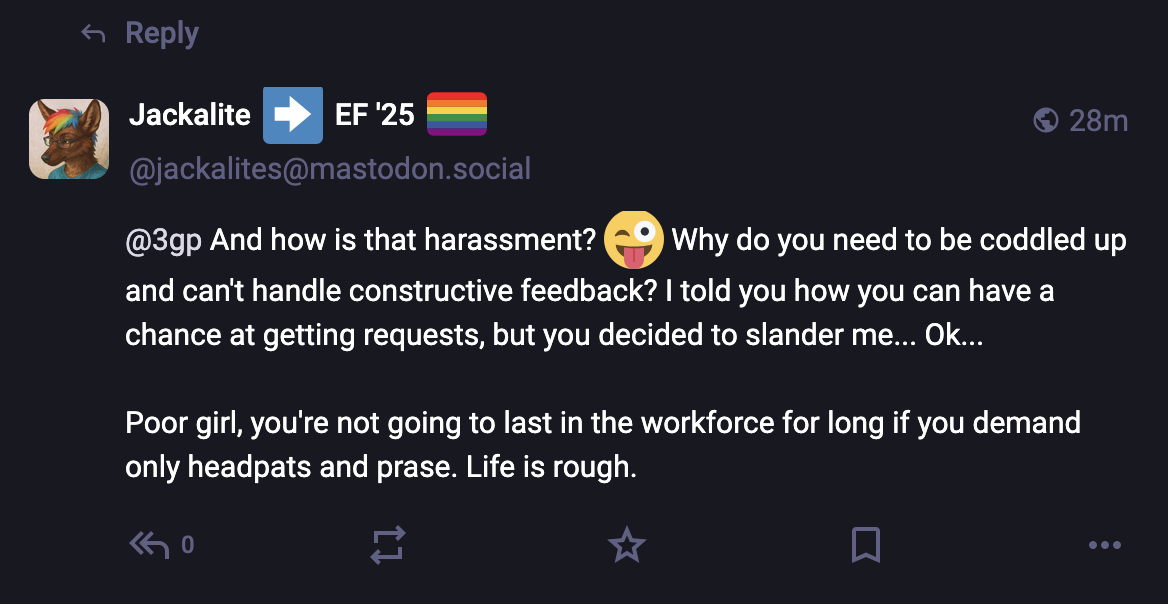This screenshot has width=1168, height=604.
Task: Bookmark Jackalite's post
Action: [865, 545]
